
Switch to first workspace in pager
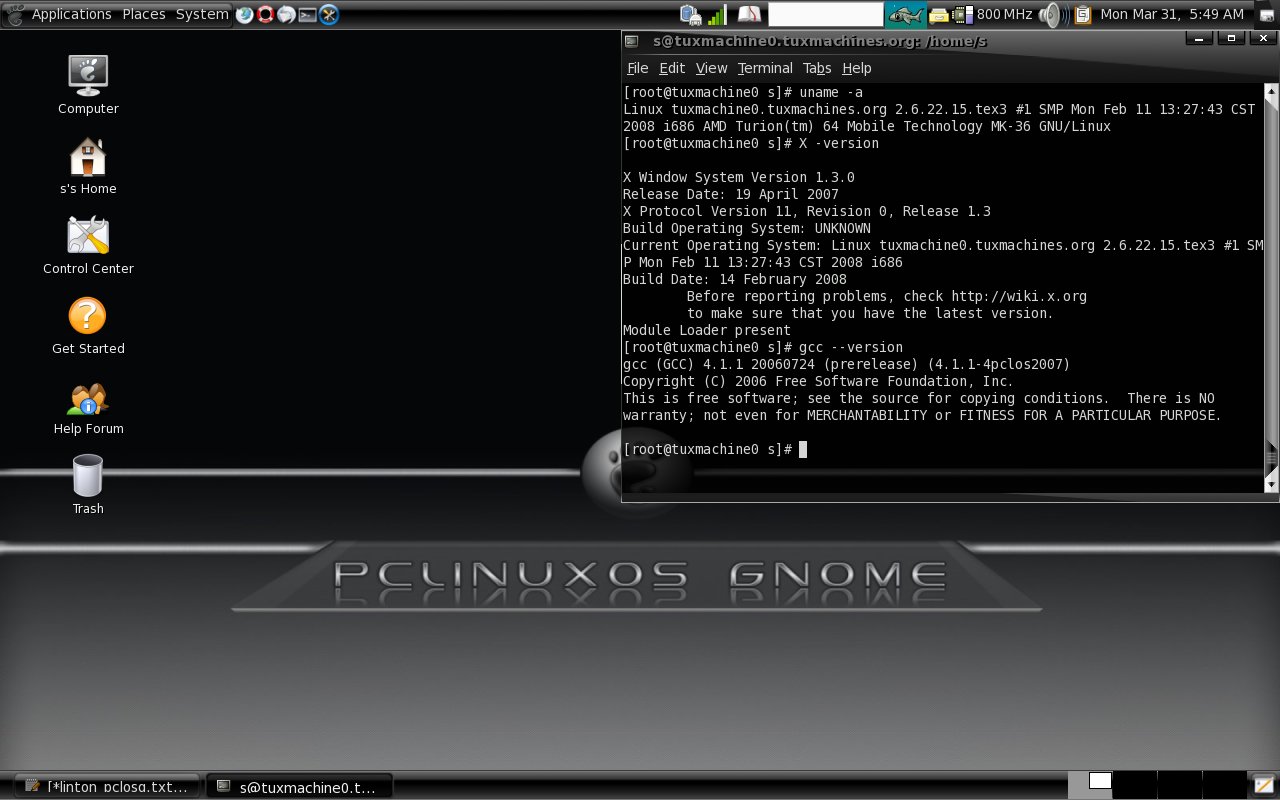pyautogui.click(x=1090, y=784)
